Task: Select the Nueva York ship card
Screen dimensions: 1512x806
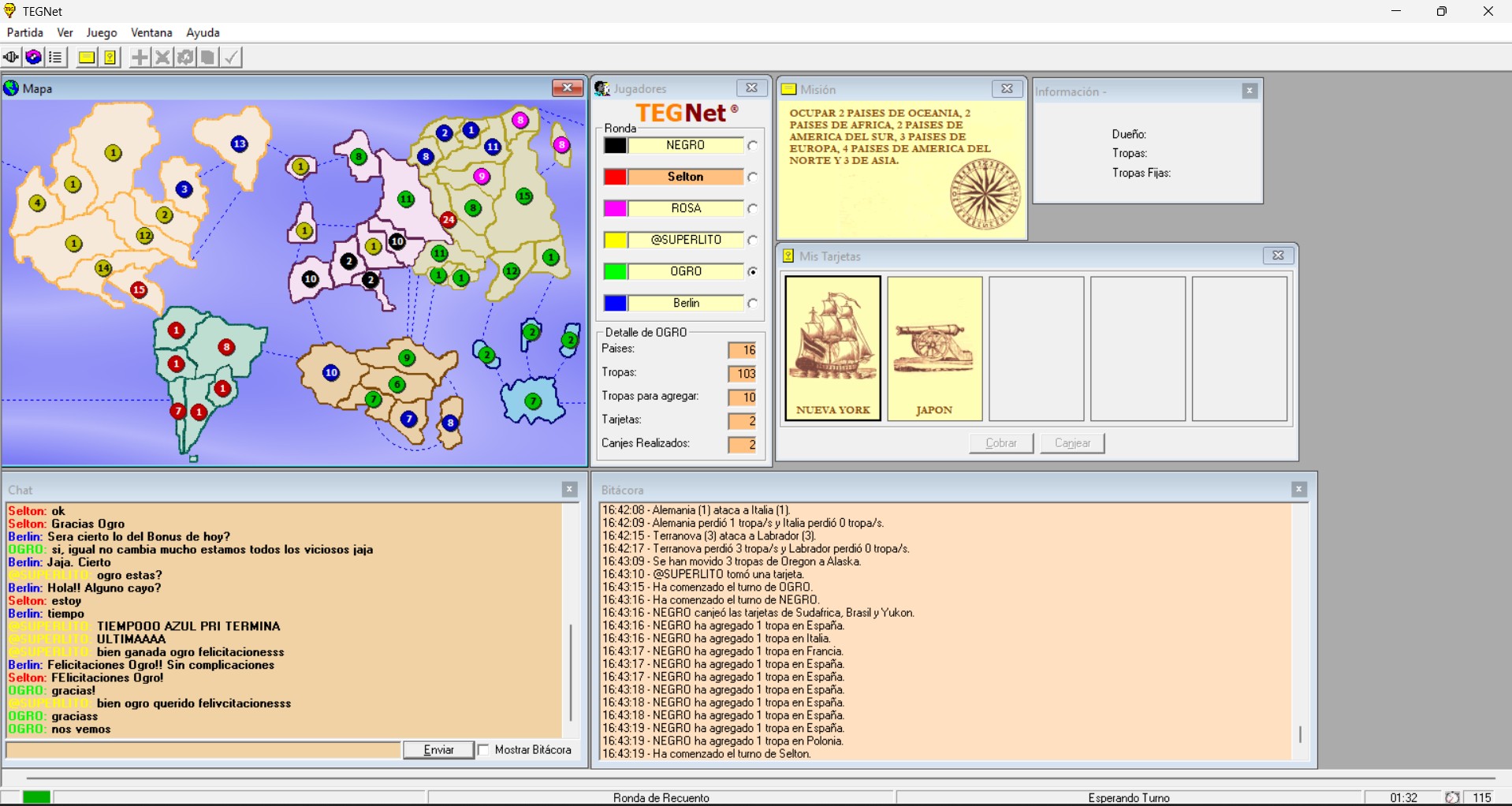Action: 832,348
